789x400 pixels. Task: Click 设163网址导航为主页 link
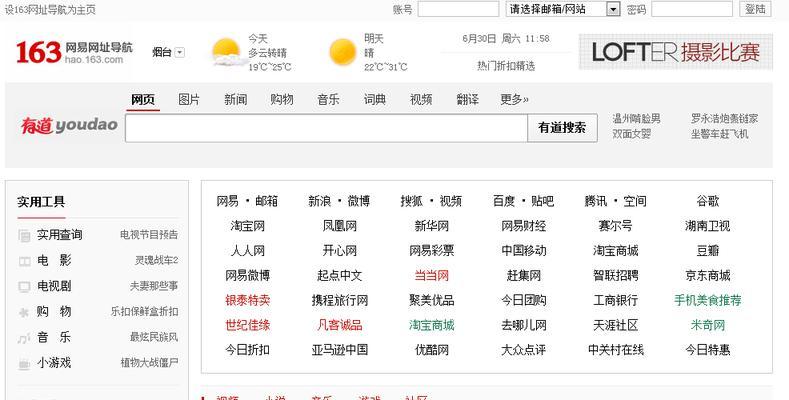[x=50, y=10]
